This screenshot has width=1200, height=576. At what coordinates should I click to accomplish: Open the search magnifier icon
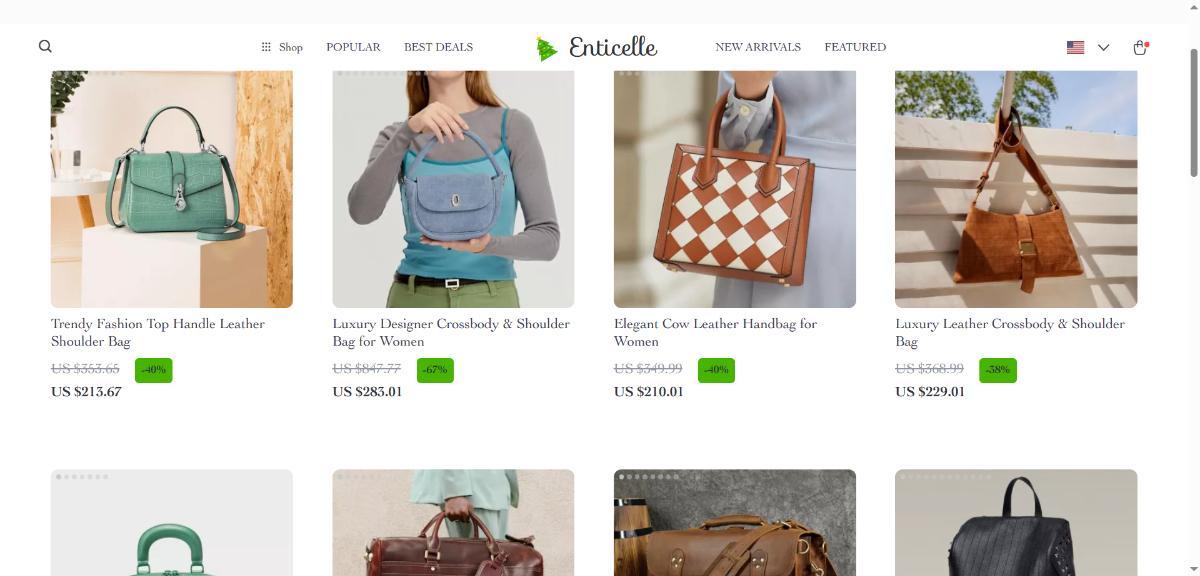45,46
